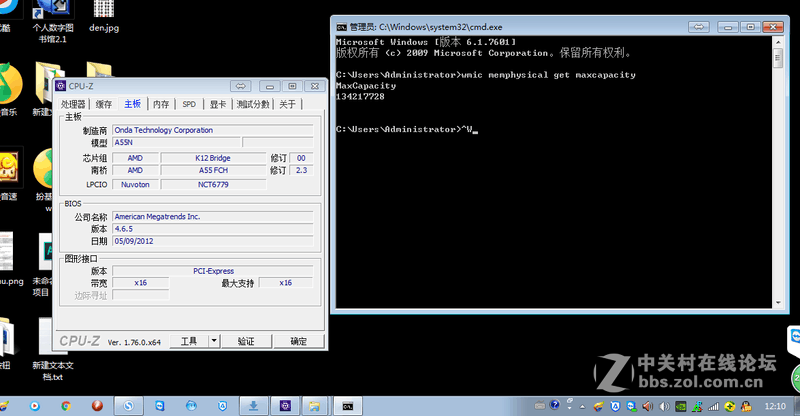
Task: Select the 主板 tab in CPU-Z
Action: [x=132, y=104]
